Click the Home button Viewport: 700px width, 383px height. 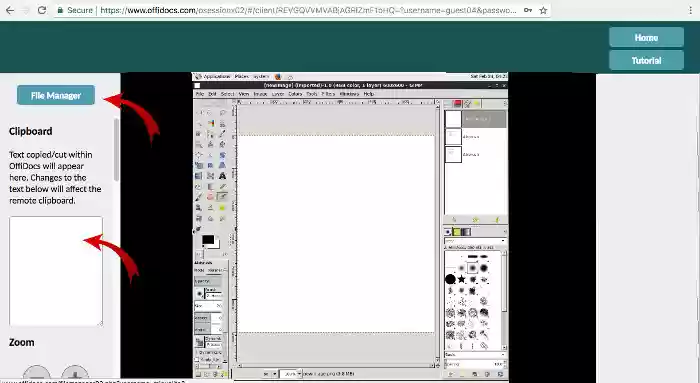point(646,37)
